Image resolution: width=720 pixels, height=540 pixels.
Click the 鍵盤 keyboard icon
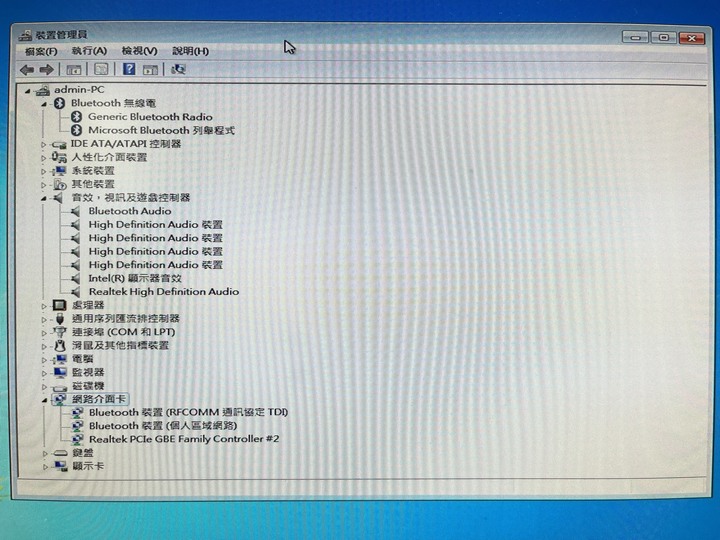coord(60,453)
